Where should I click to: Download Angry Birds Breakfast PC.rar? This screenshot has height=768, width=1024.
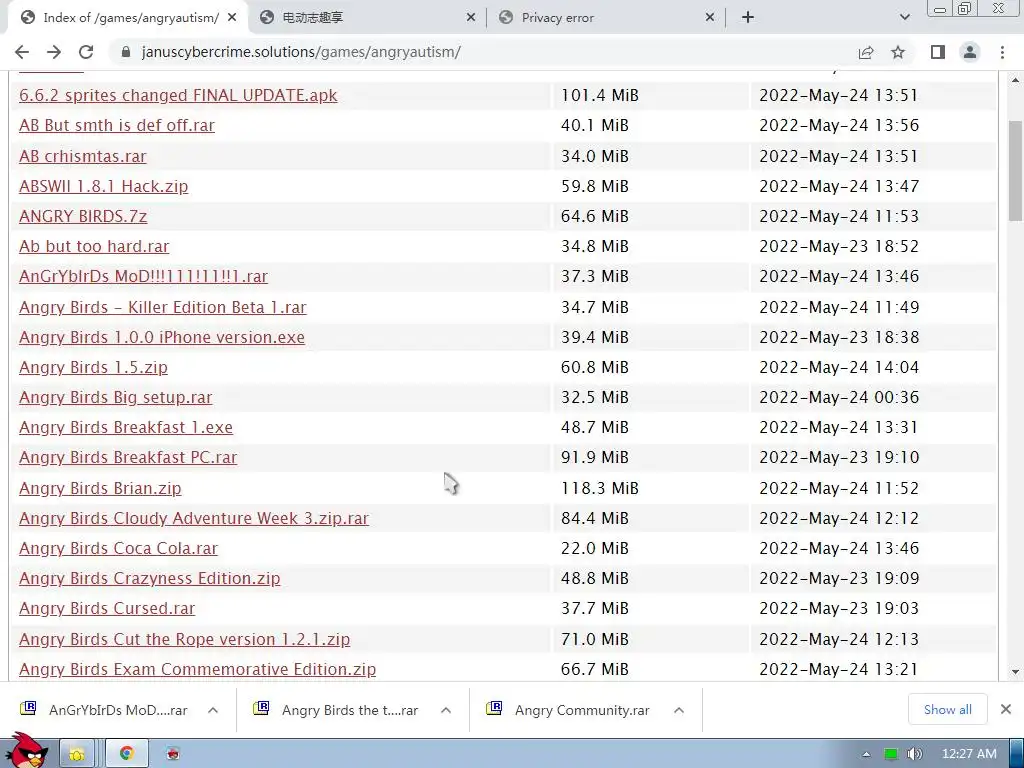click(128, 457)
